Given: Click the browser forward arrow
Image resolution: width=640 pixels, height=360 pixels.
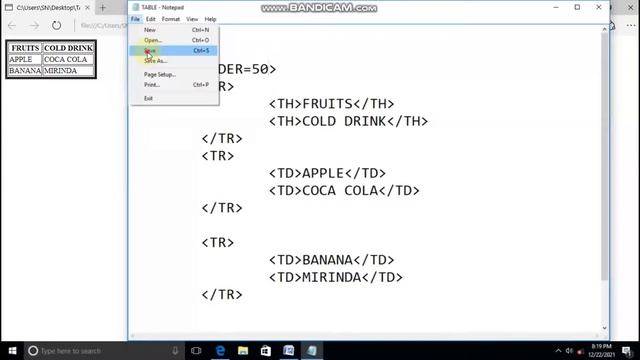Looking at the screenshot, I should click(x=35, y=25).
